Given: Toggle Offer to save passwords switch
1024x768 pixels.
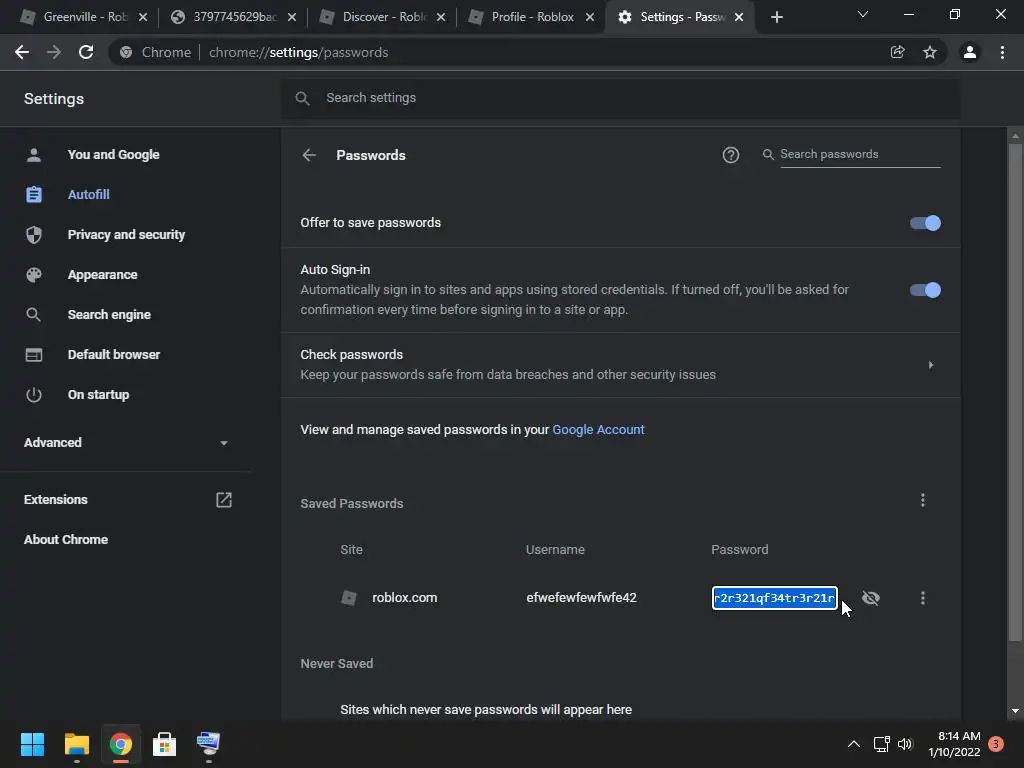Looking at the screenshot, I should pyautogui.click(x=925, y=223).
